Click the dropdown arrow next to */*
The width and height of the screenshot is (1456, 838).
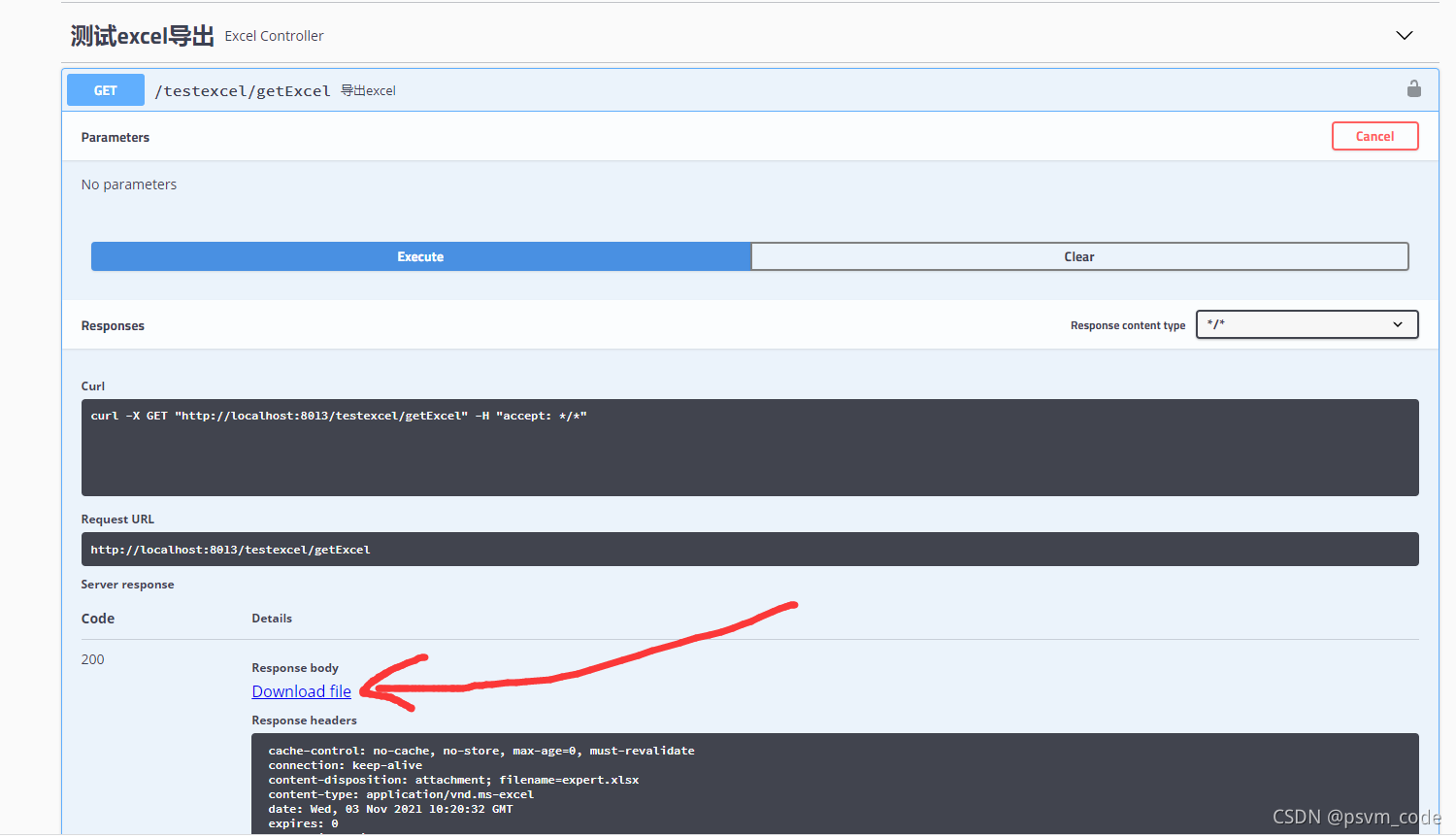[x=1398, y=324]
